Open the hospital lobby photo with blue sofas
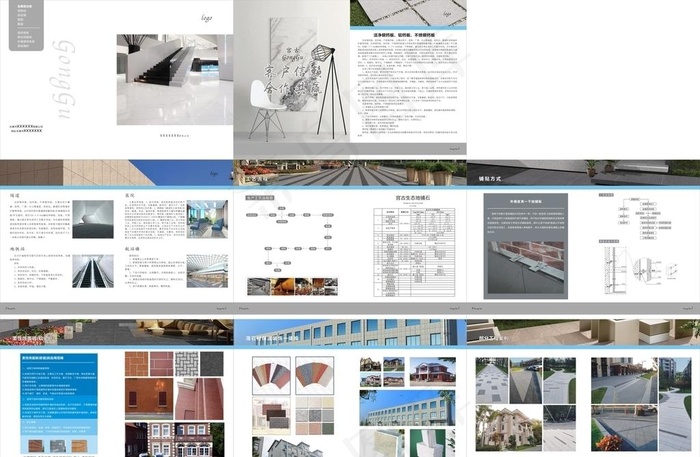This screenshot has width=700, height=457. click(x=207, y=219)
